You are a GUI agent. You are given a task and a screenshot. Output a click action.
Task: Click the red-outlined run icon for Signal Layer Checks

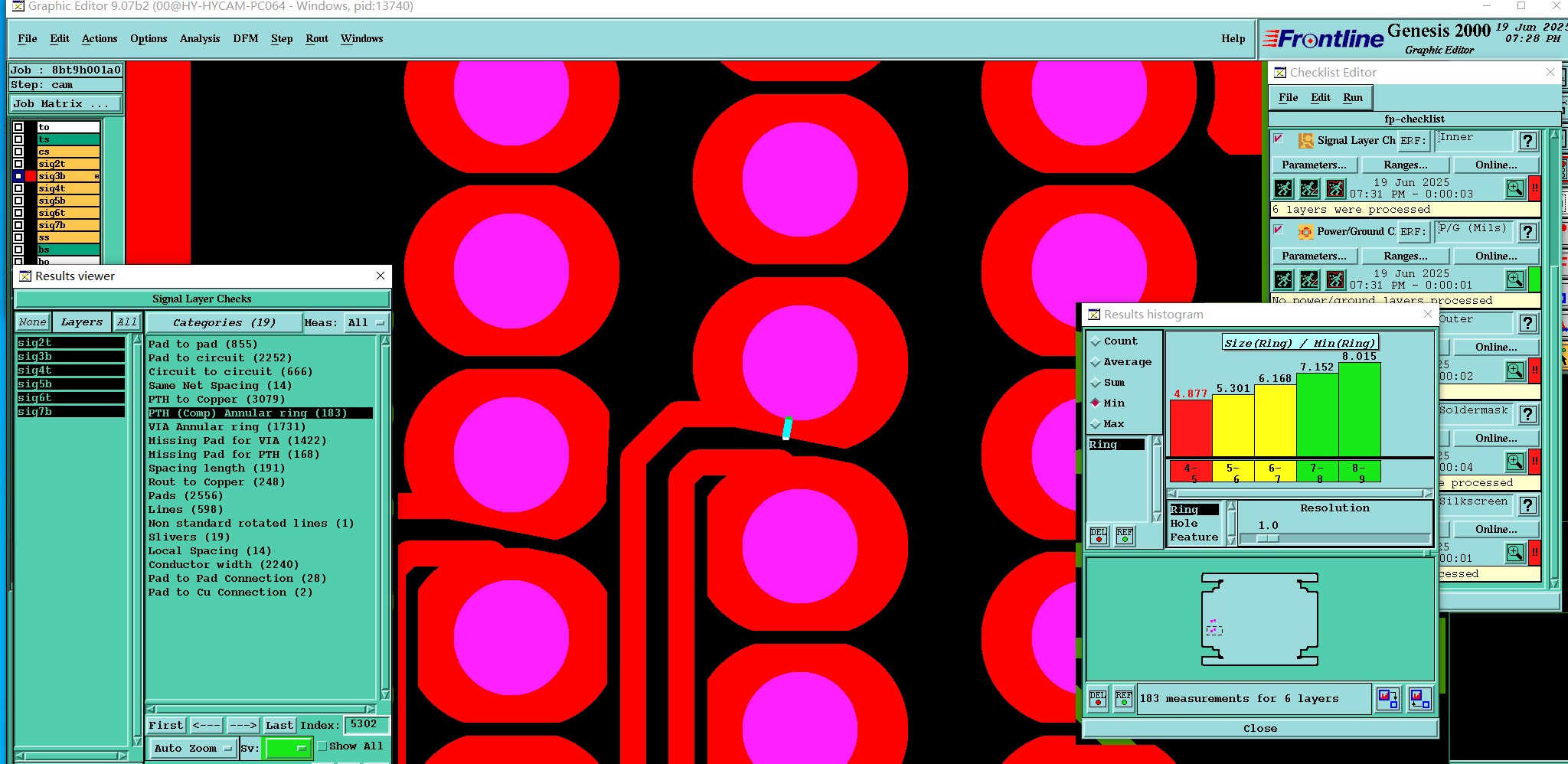(1335, 188)
